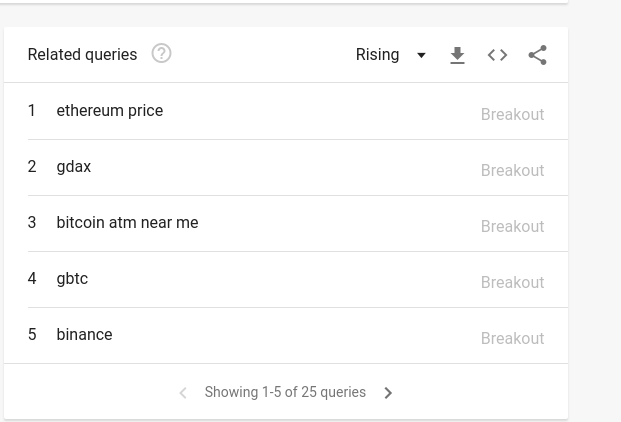Go to previous page of queries
Image resolution: width=621 pixels, height=422 pixels.
coord(183,393)
